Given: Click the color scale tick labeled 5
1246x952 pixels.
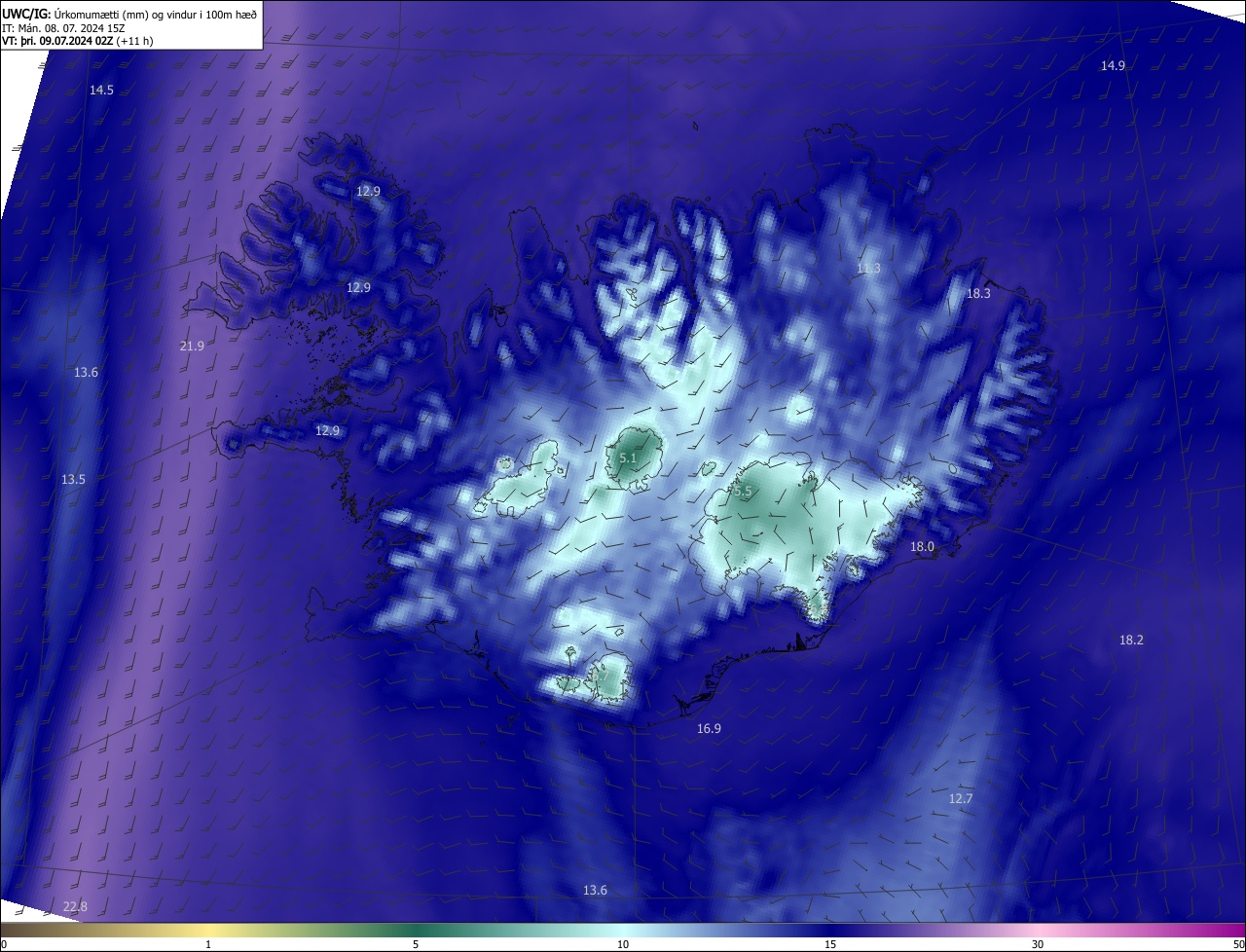Looking at the screenshot, I should click(x=416, y=944).
